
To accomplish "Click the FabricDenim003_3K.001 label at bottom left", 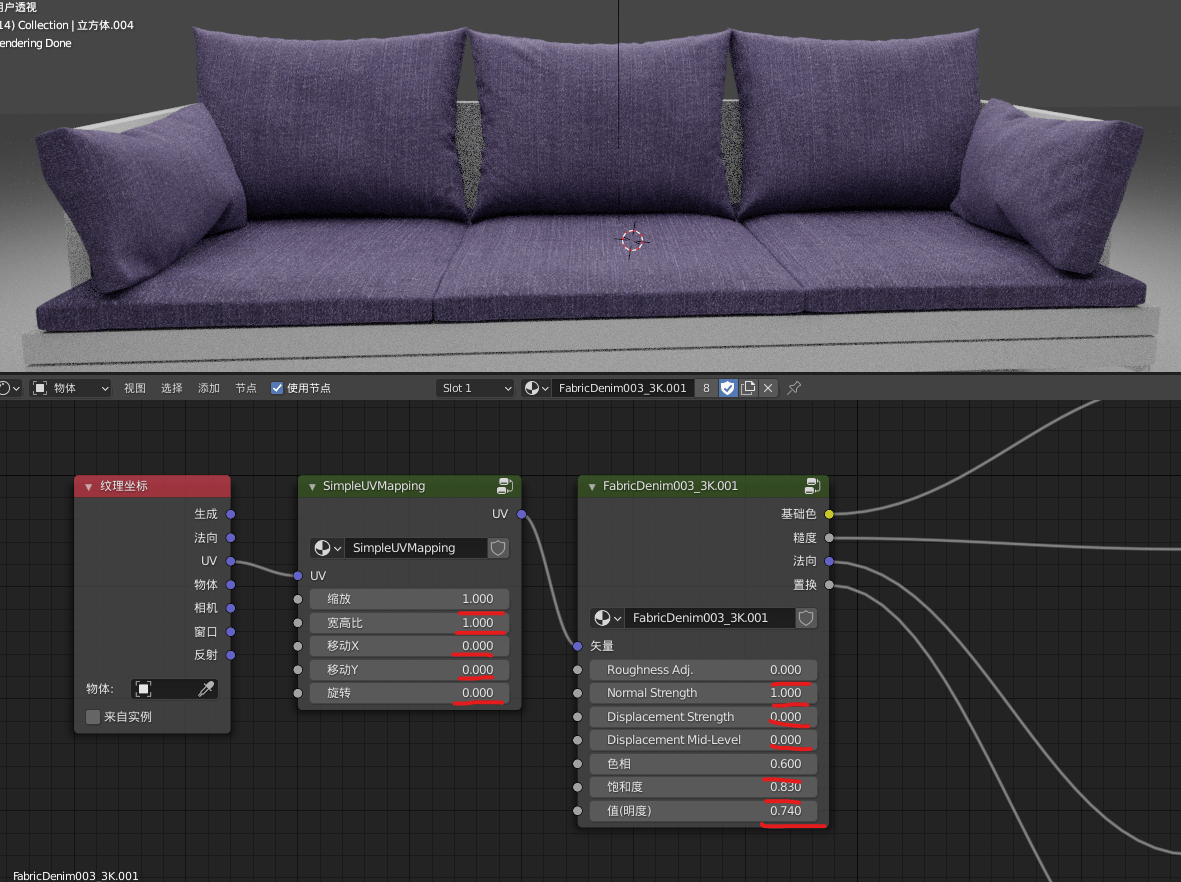I will coord(75,875).
